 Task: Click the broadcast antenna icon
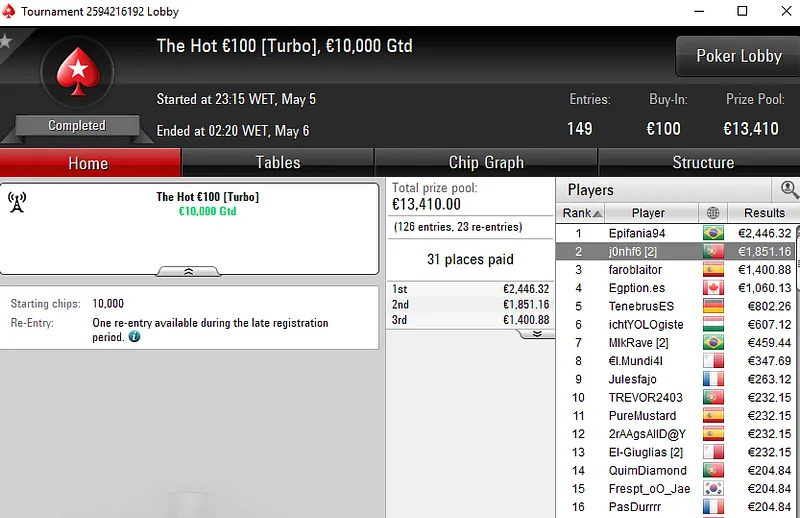tap(16, 203)
